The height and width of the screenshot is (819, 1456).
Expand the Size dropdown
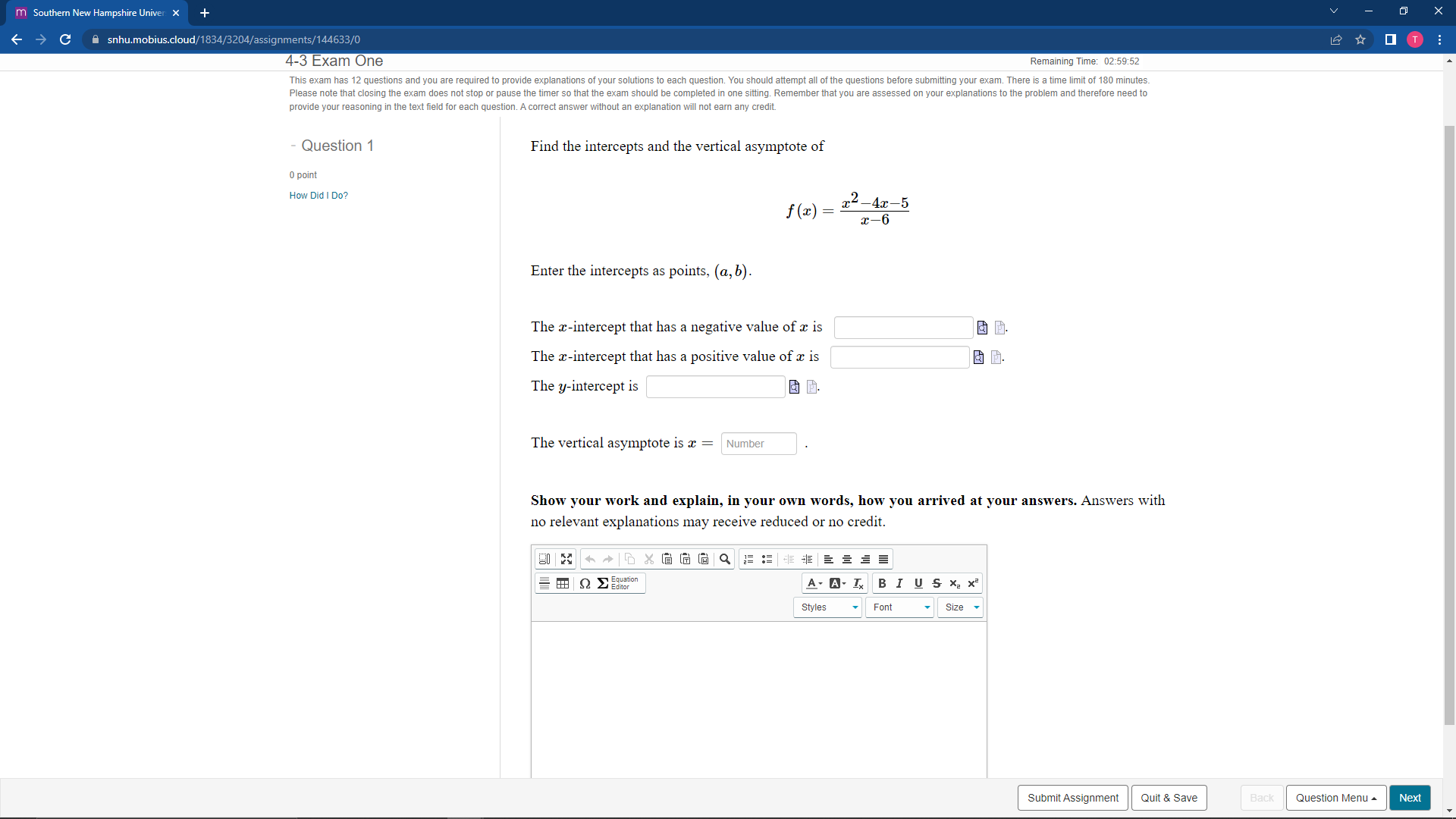(961, 607)
